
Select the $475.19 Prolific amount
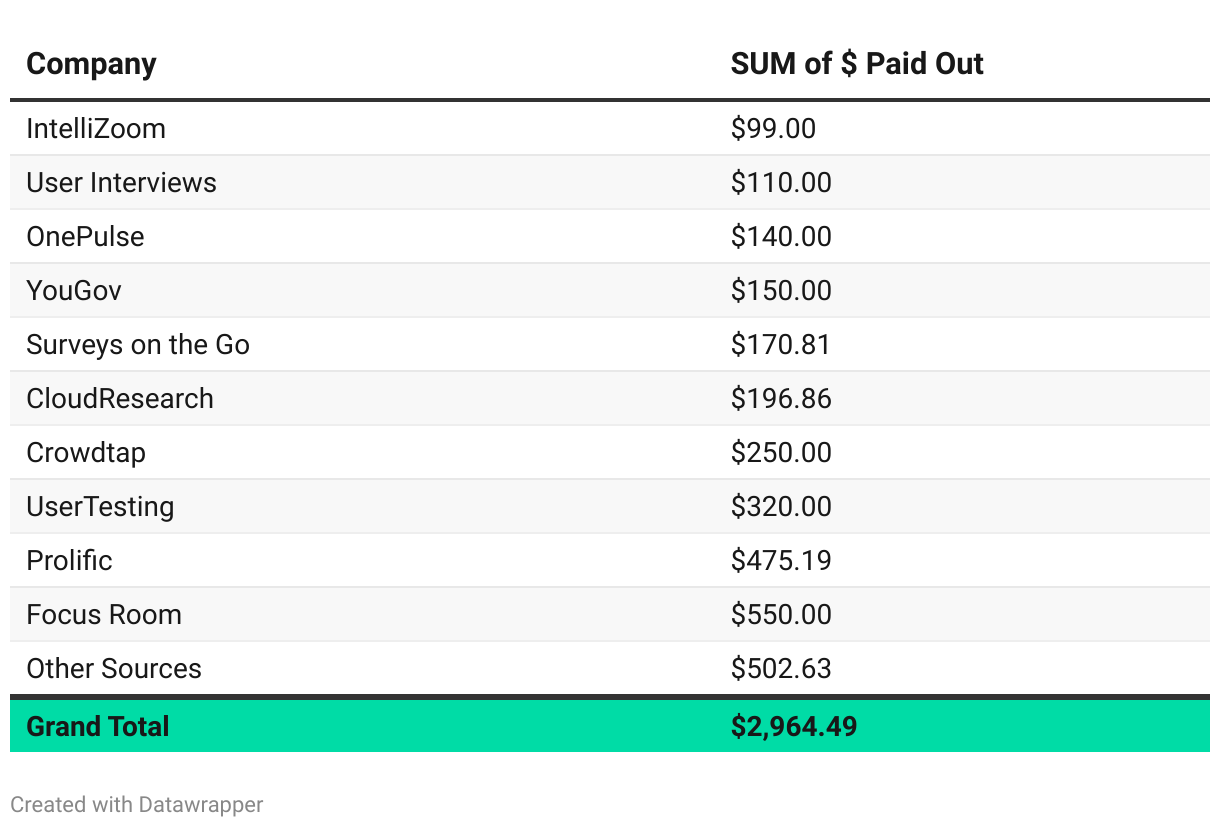tap(780, 561)
